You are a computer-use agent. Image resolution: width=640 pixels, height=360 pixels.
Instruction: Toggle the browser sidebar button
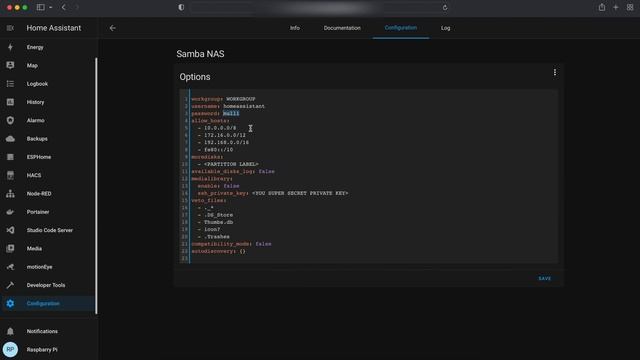point(40,7)
